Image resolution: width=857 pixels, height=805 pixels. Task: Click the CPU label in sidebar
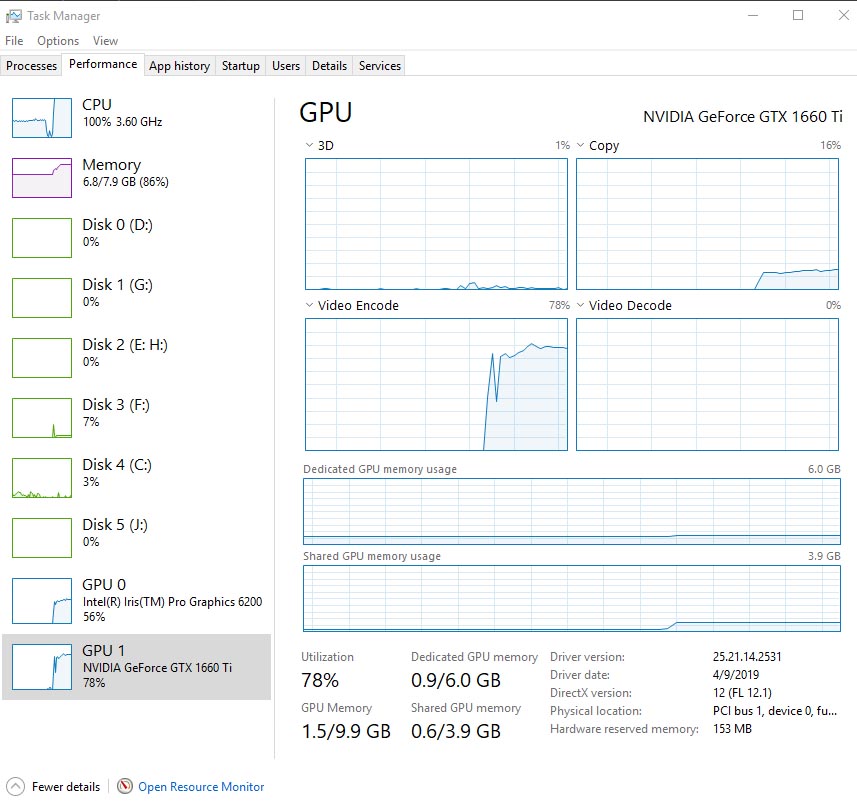(x=97, y=104)
